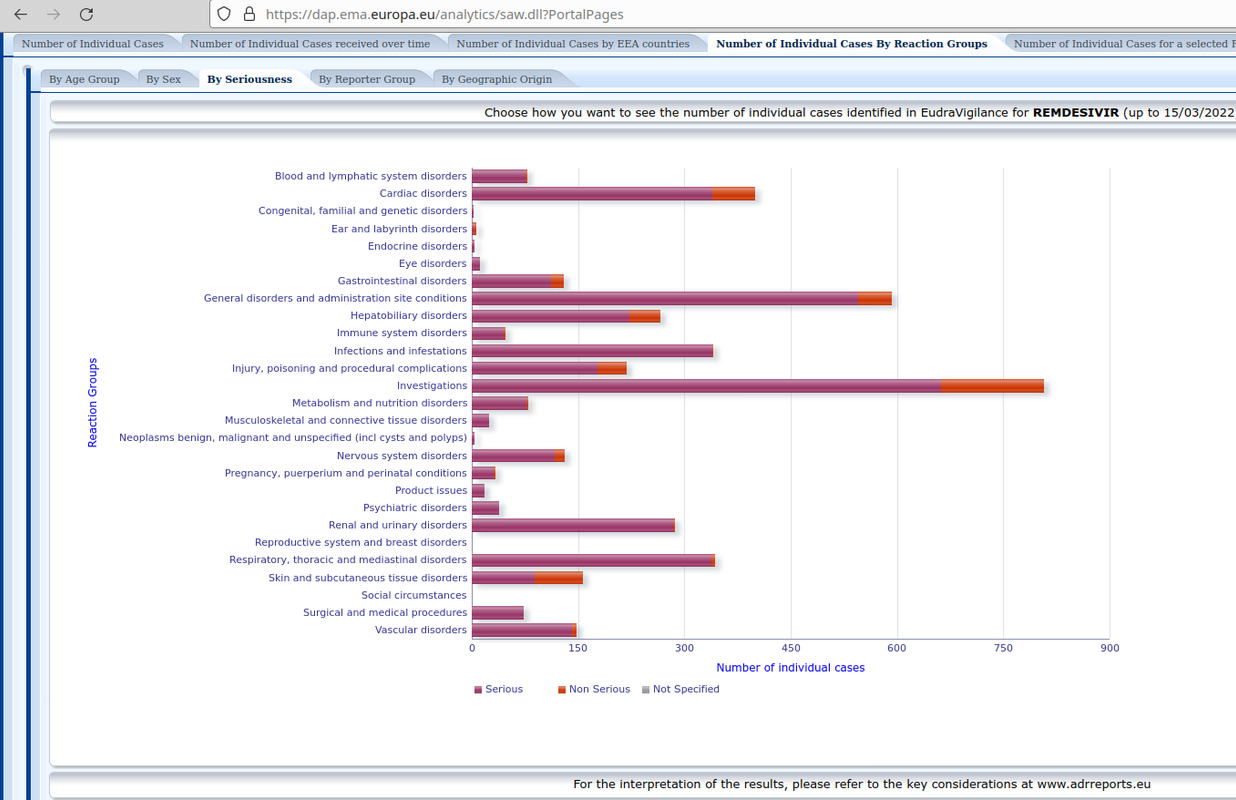
Task: Click the Gastrointestinal disorders label
Action: (x=402, y=281)
